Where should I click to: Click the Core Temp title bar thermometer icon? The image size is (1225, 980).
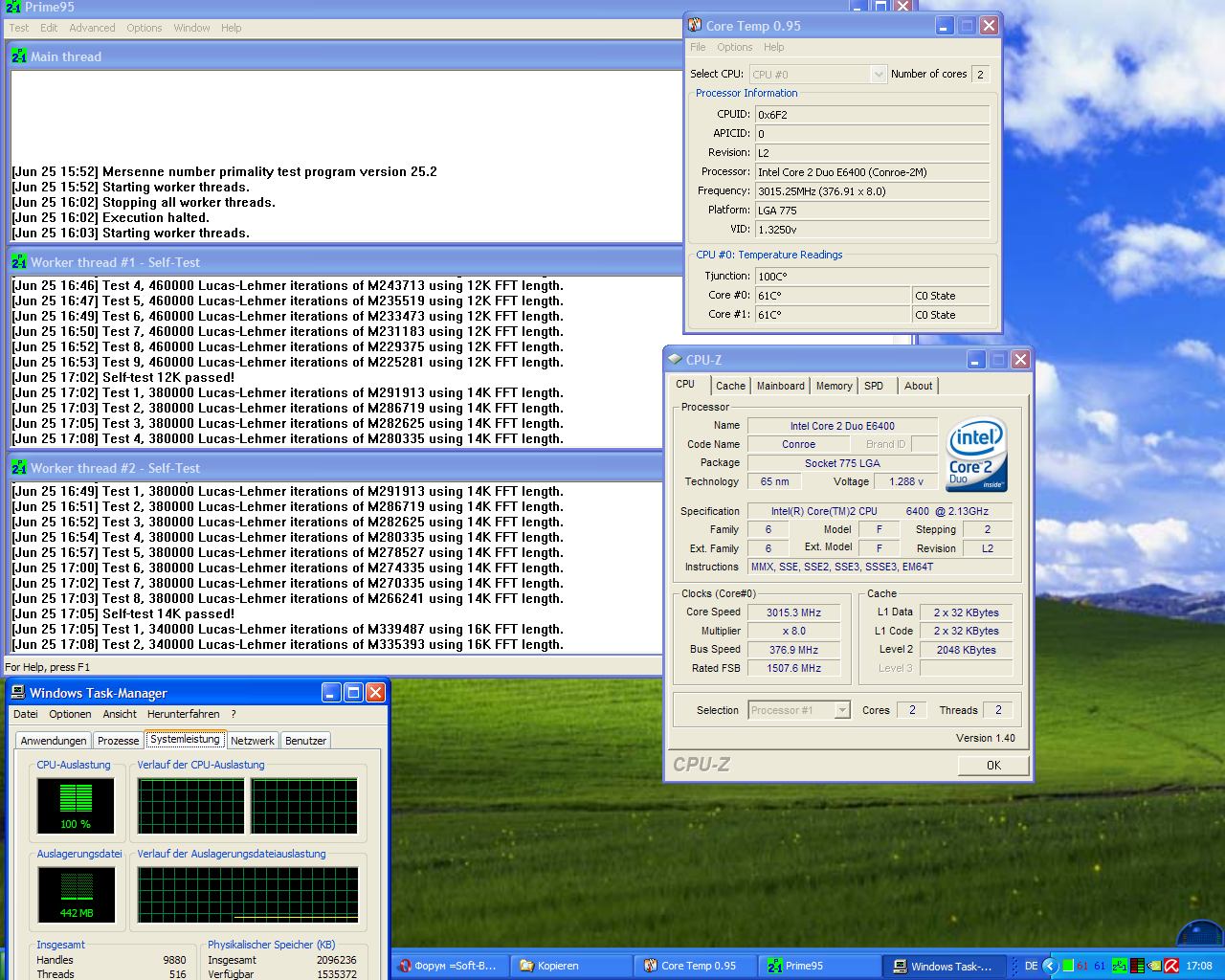click(695, 26)
